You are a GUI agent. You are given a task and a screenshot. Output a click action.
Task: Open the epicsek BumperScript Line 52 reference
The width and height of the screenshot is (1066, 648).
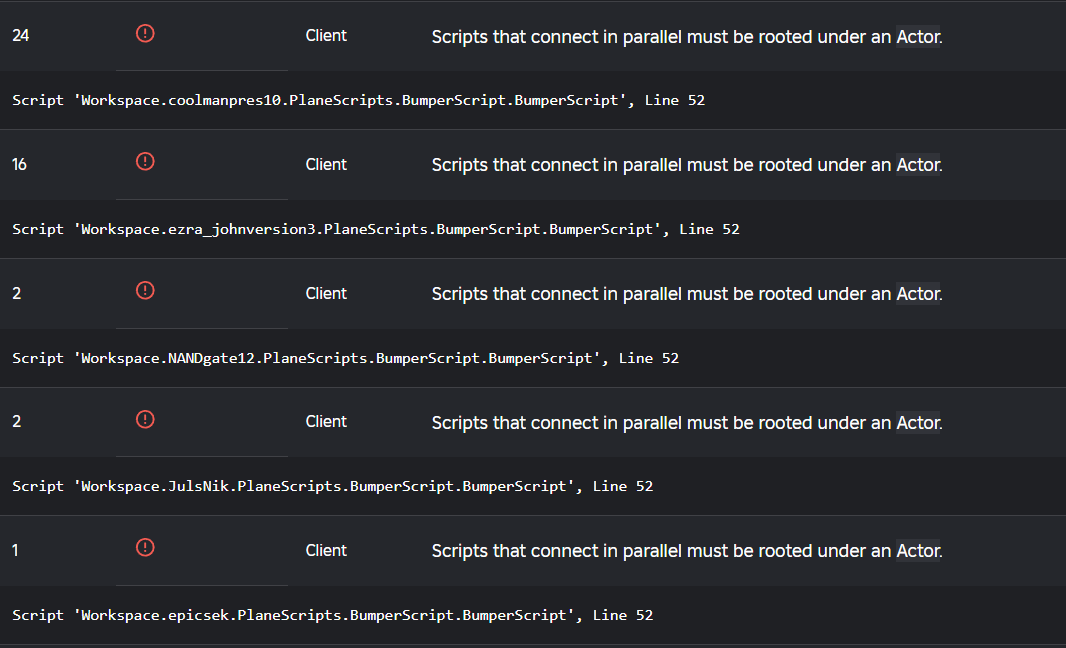point(332,614)
